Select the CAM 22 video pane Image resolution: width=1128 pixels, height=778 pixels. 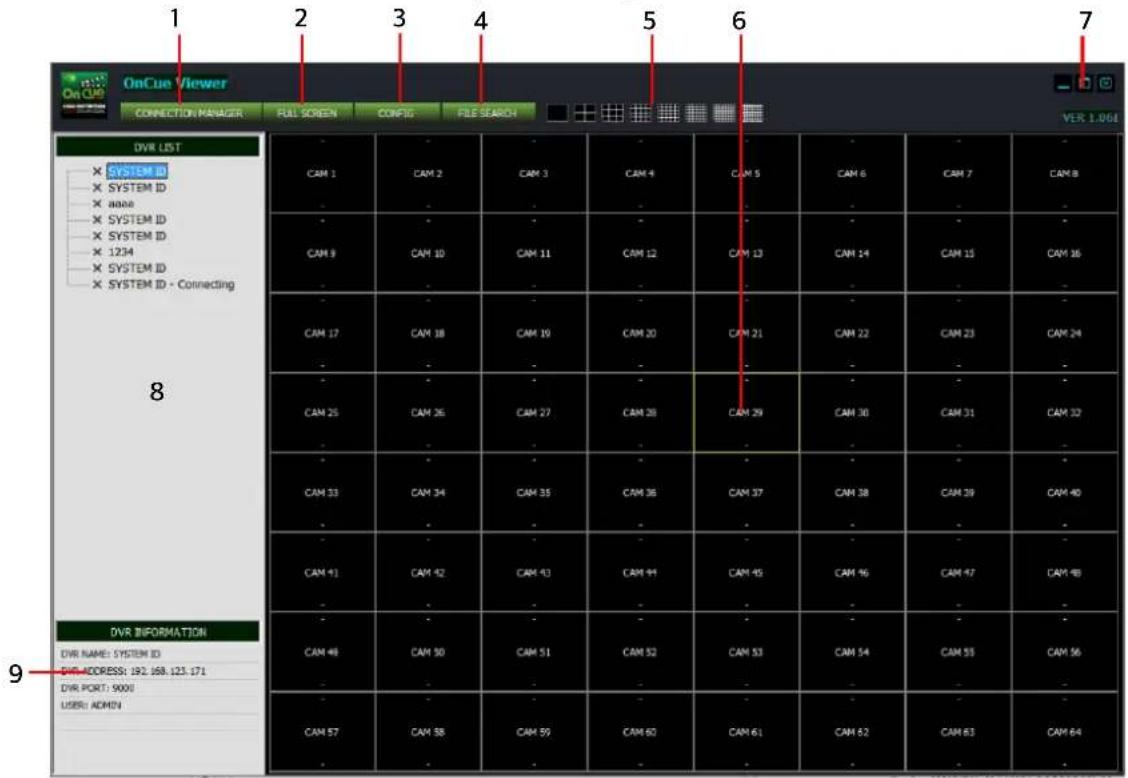coord(852,333)
